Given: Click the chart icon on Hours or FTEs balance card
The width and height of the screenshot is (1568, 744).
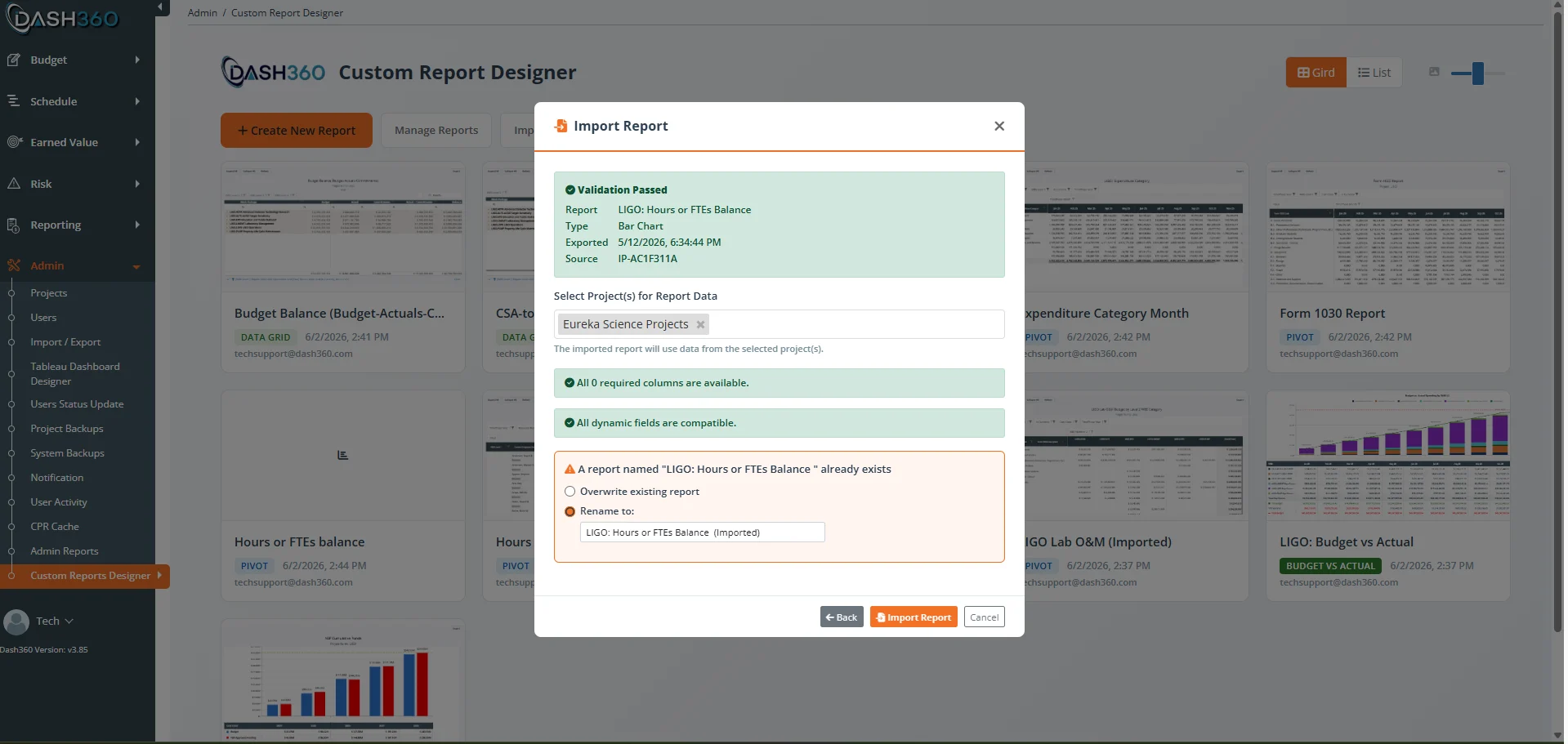Looking at the screenshot, I should coord(343,455).
